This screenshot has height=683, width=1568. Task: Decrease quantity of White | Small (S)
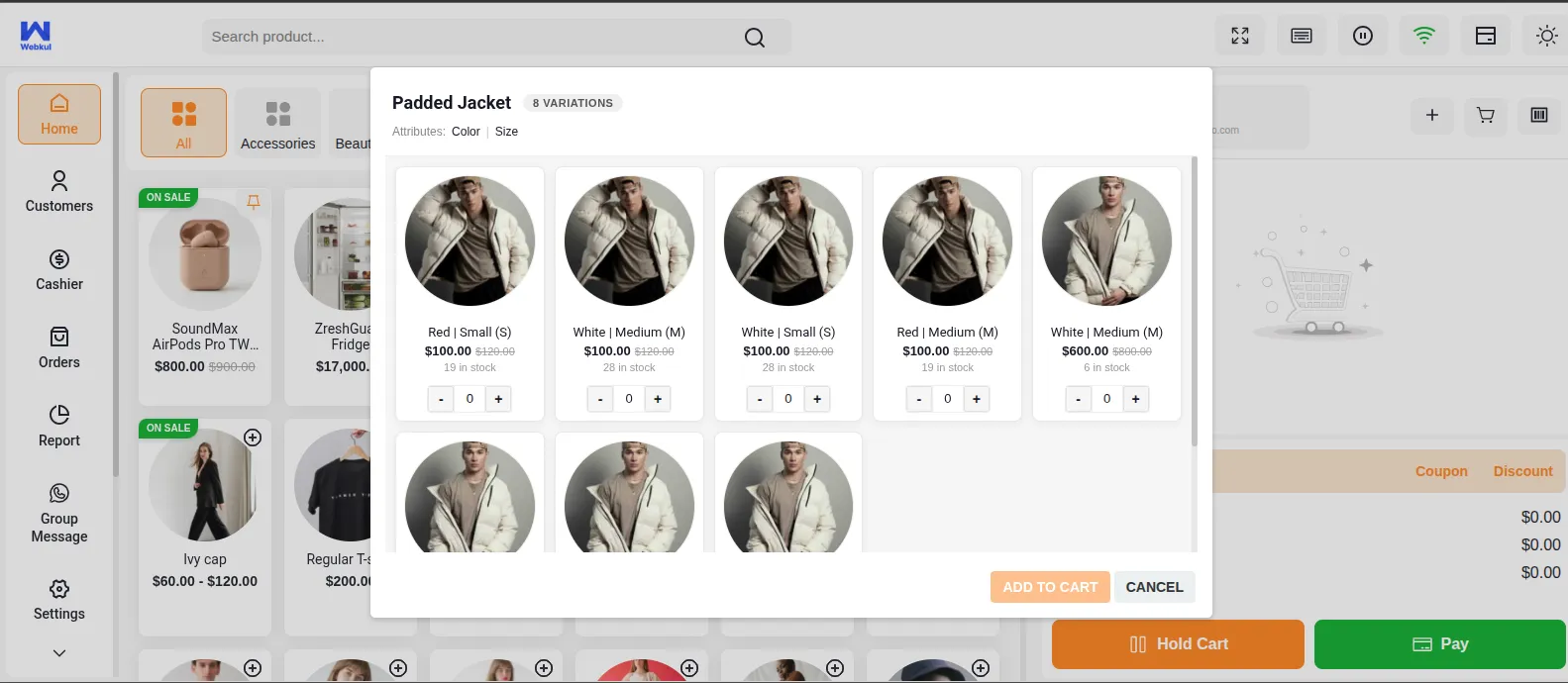[x=760, y=399]
